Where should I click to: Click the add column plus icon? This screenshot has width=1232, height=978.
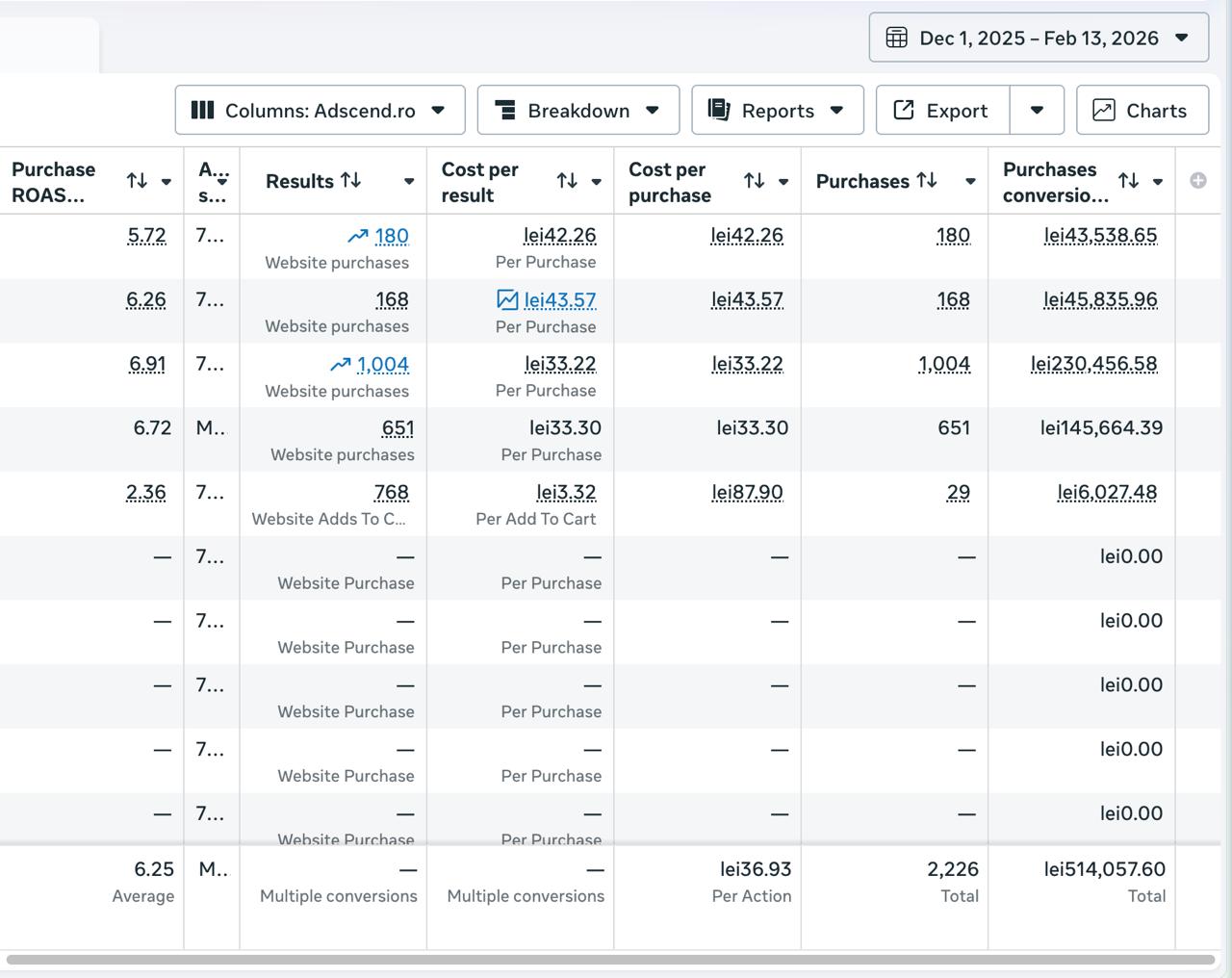[1198, 180]
